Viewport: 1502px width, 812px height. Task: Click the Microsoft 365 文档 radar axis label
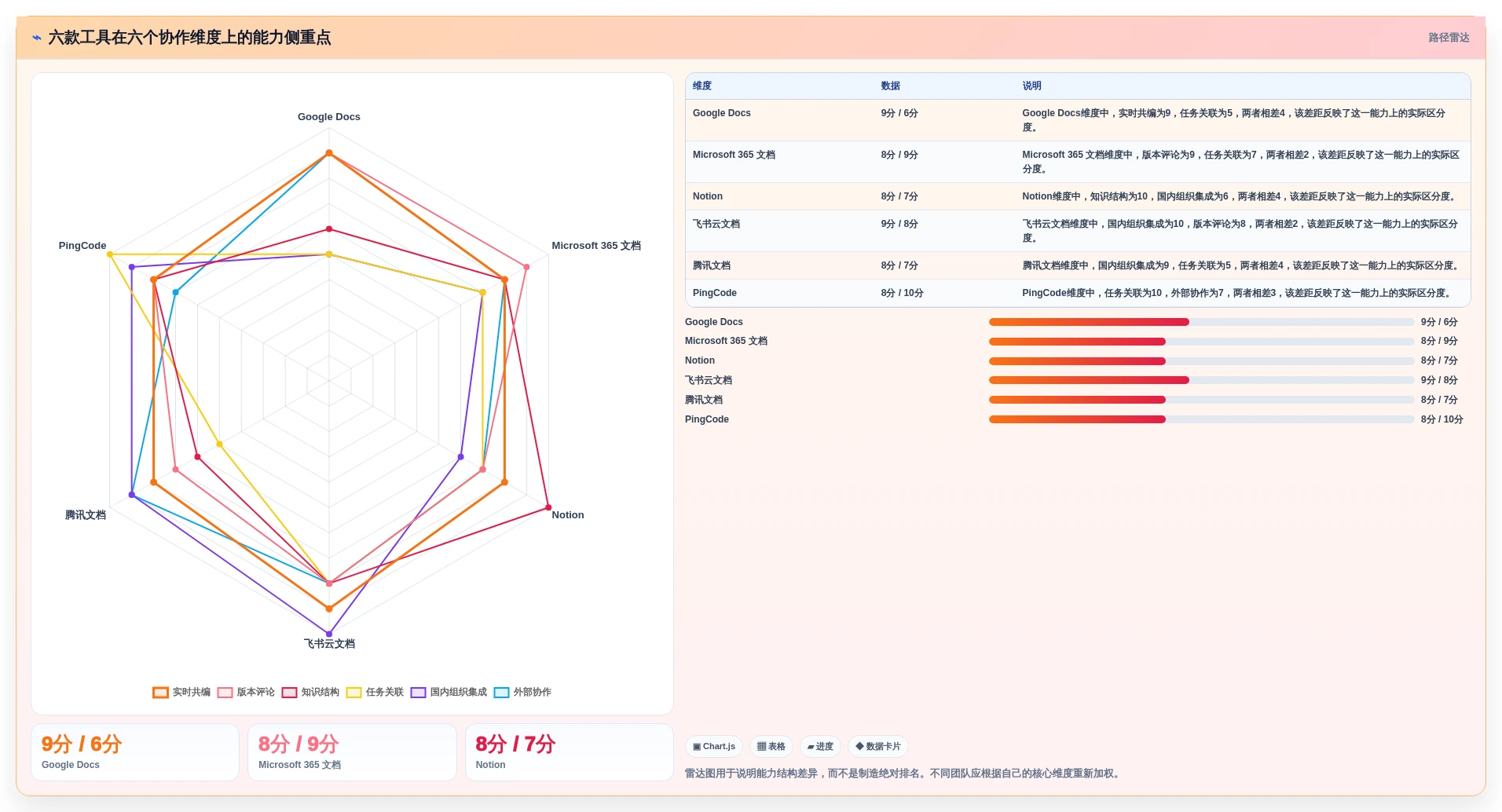click(596, 246)
